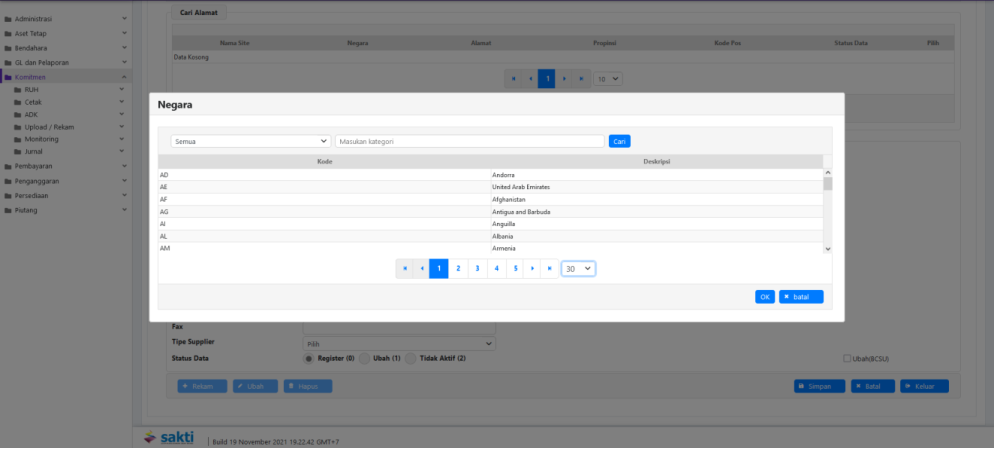Tick the Ubah(BCSU) checkbox
The width and height of the screenshot is (994, 449).
click(847, 358)
